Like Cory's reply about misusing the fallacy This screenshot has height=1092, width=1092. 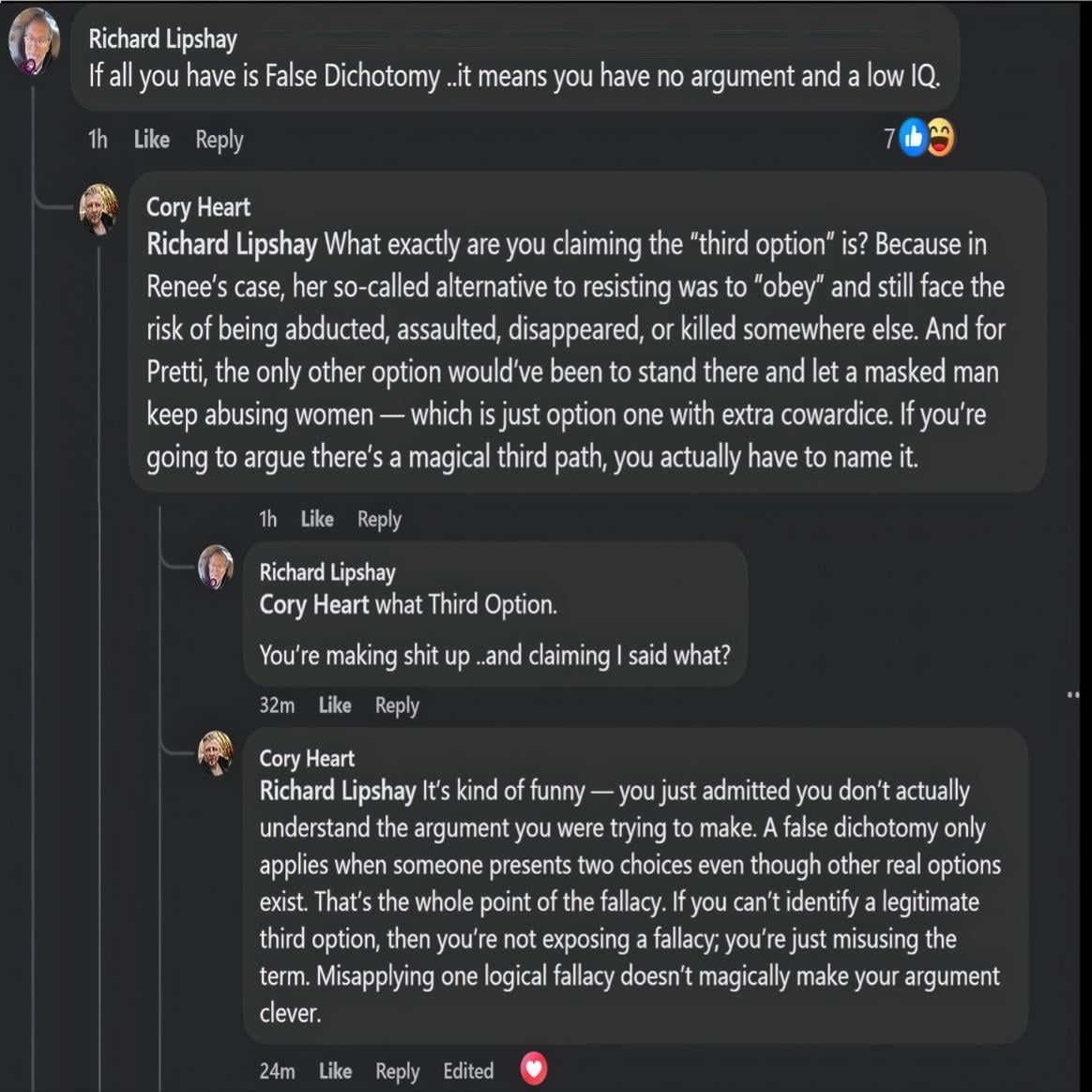[x=335, y=1070]
